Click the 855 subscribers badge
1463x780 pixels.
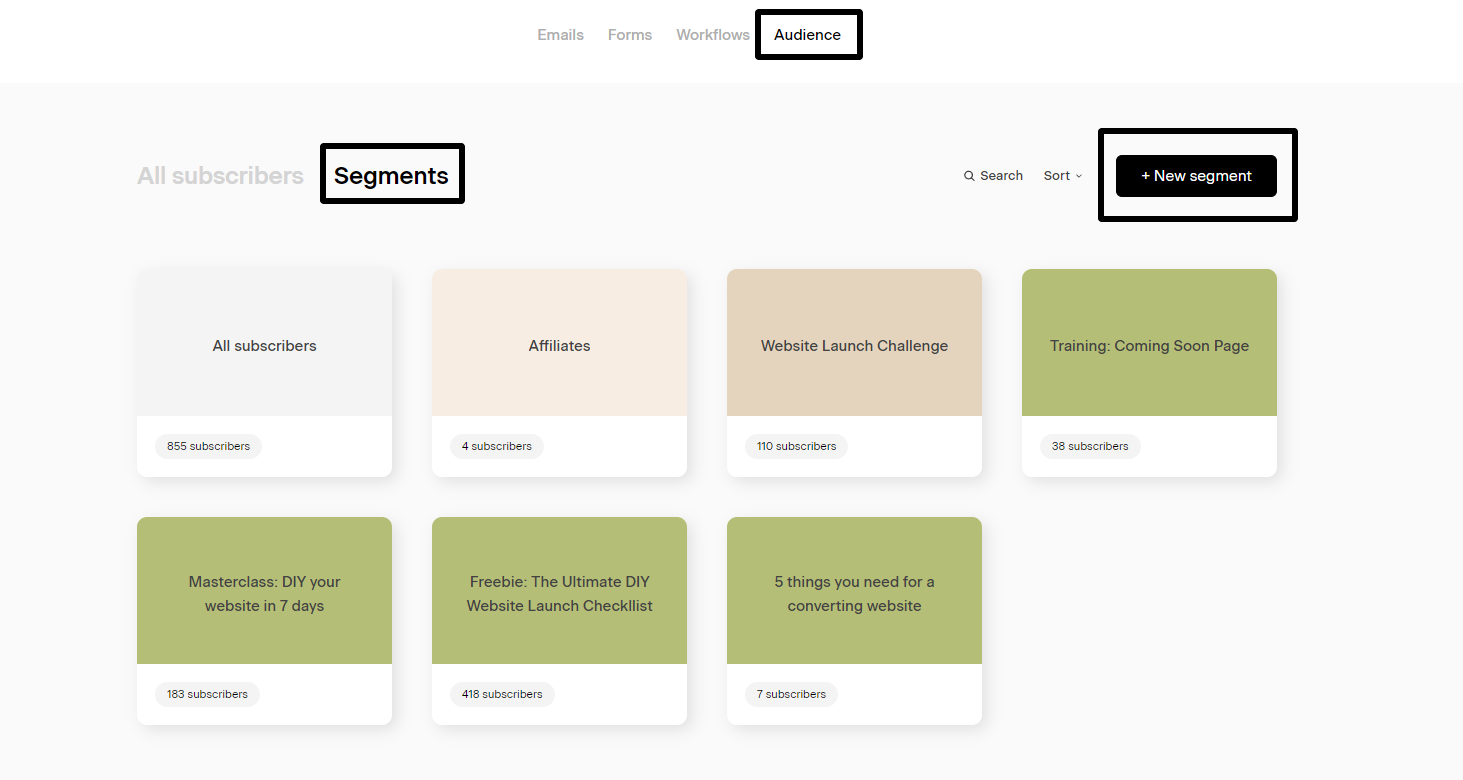(208, 446)
